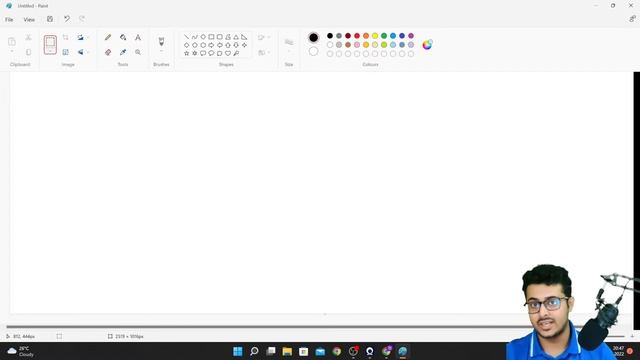Click the Undo arrow
640x360 pixels.
point(67,19)
